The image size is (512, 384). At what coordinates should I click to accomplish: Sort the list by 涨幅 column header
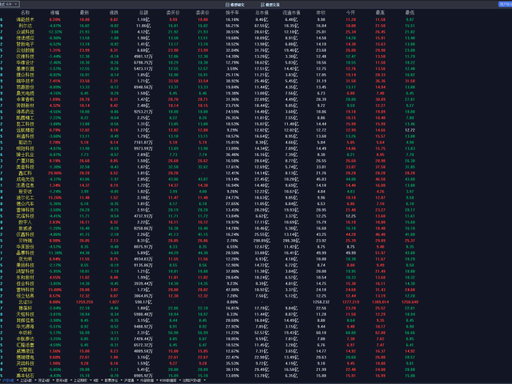coord(55,12)
